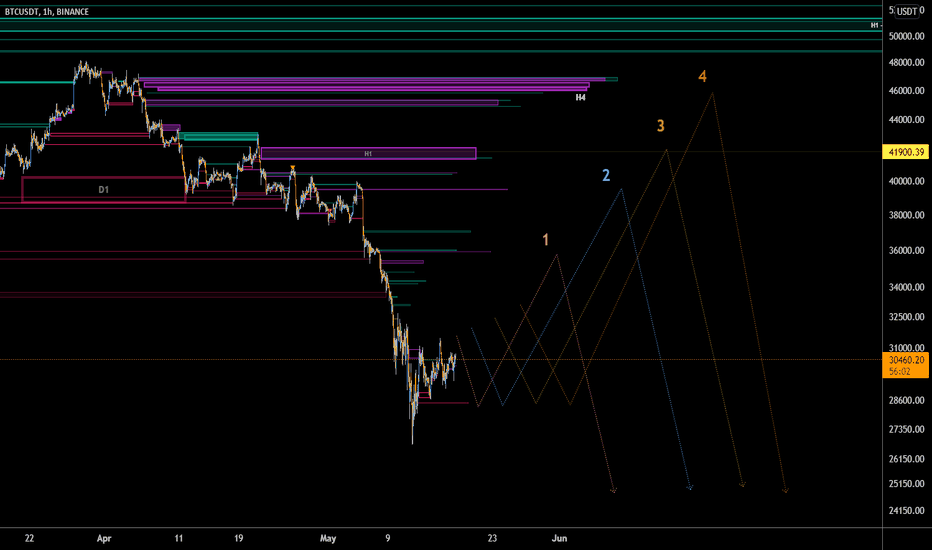Viewport: 932px width, 550px height.
Task: Click the 34000.00 price axis label
Action: coord(906,287)
